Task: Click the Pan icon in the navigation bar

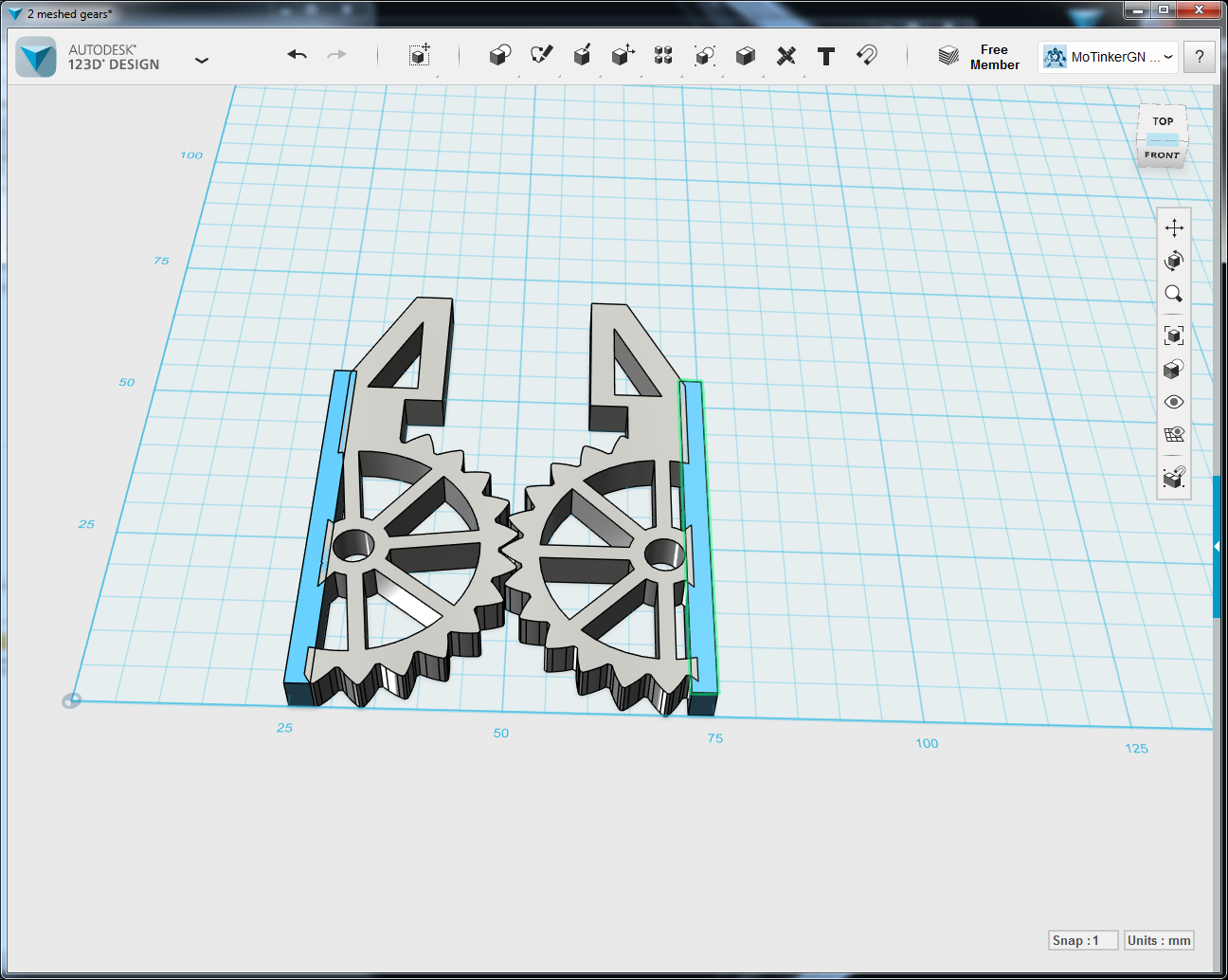Action: (x=1173, y=227)
